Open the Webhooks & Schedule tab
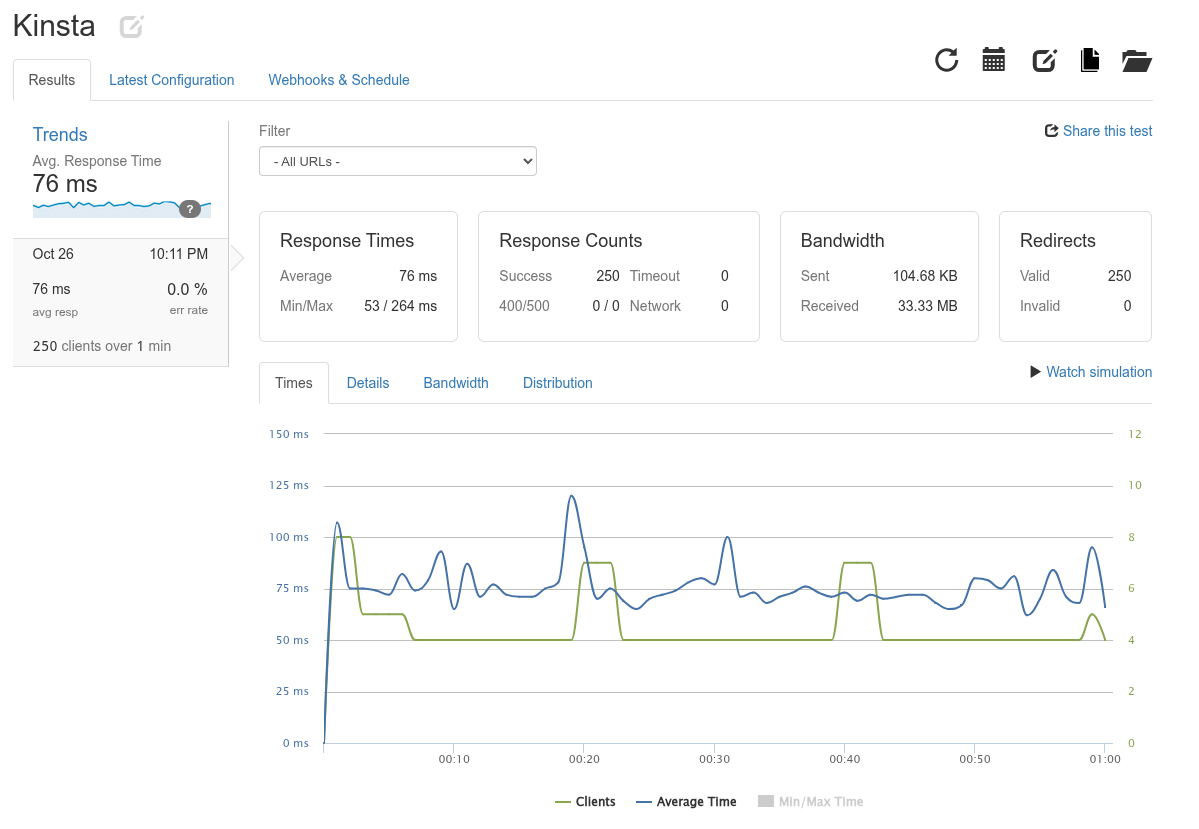Image resolution: width=1199 pixels, height=829 pixels. [338, 80]
